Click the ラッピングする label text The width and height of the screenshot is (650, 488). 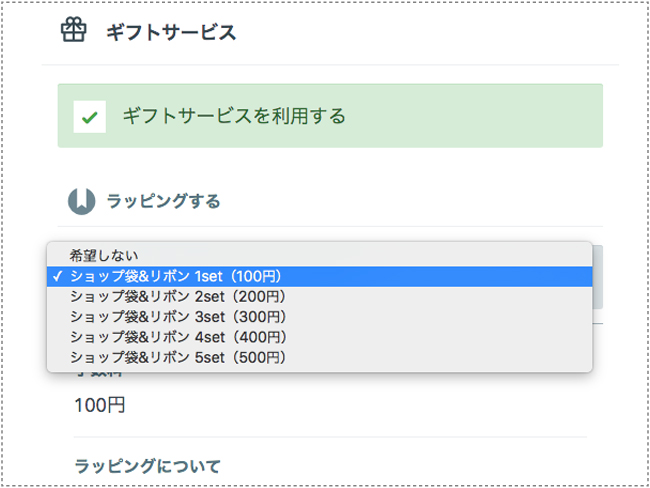(163, 201)
